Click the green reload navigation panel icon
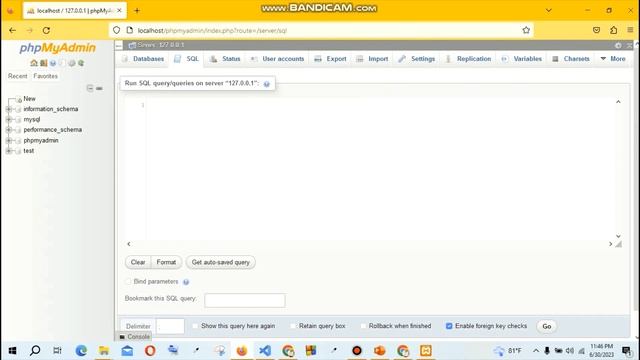 (x=81, y=63)
